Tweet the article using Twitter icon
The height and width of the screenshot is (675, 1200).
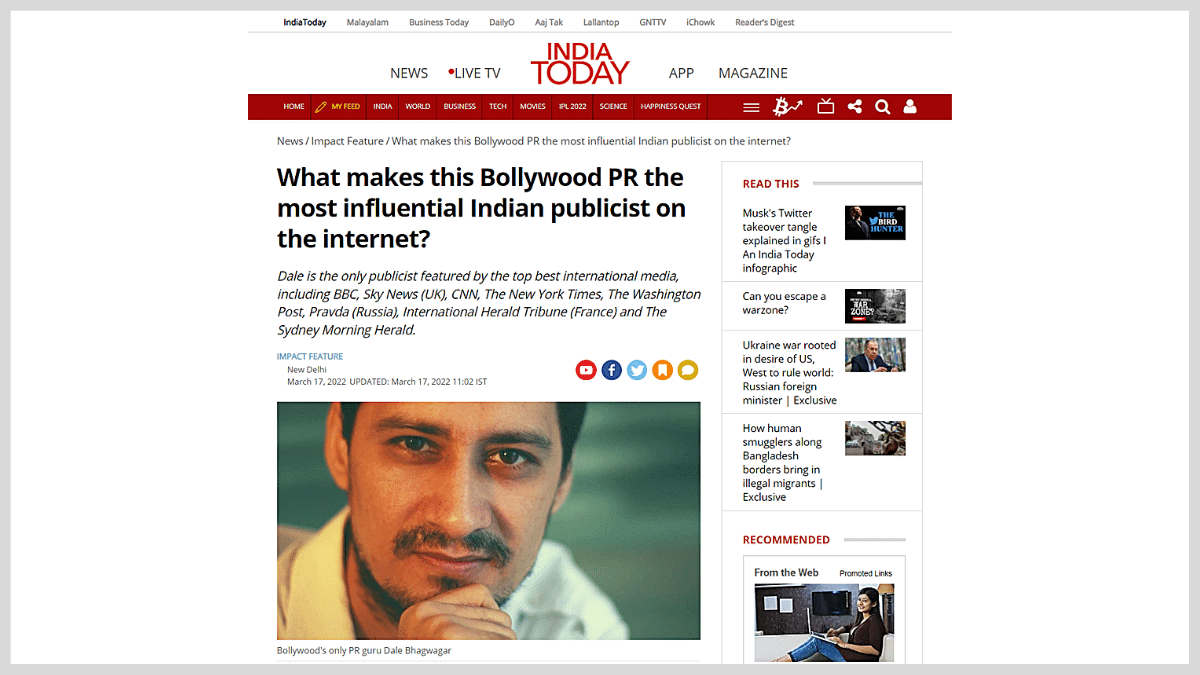coord(637,370)
